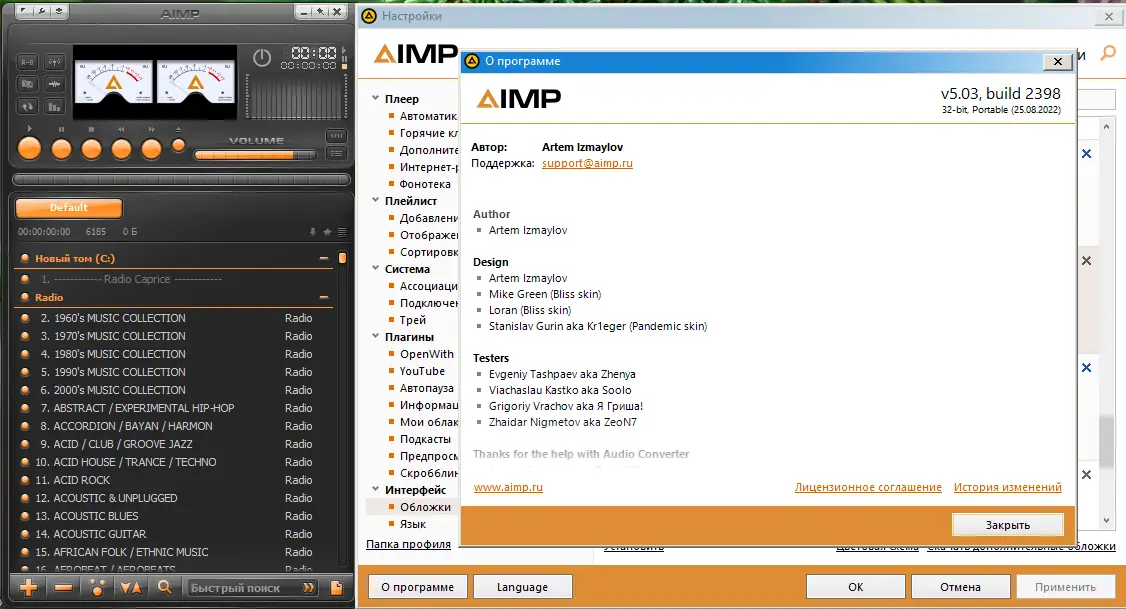Open the misc operations dots icon
Viewport: 1126px width, 609px height.
[x=97, y=587]
